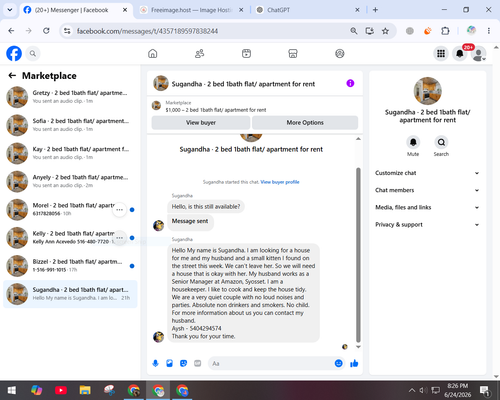500x400 pixels.
Task: Click the address bar URL
Action: (x=147, y=31)
